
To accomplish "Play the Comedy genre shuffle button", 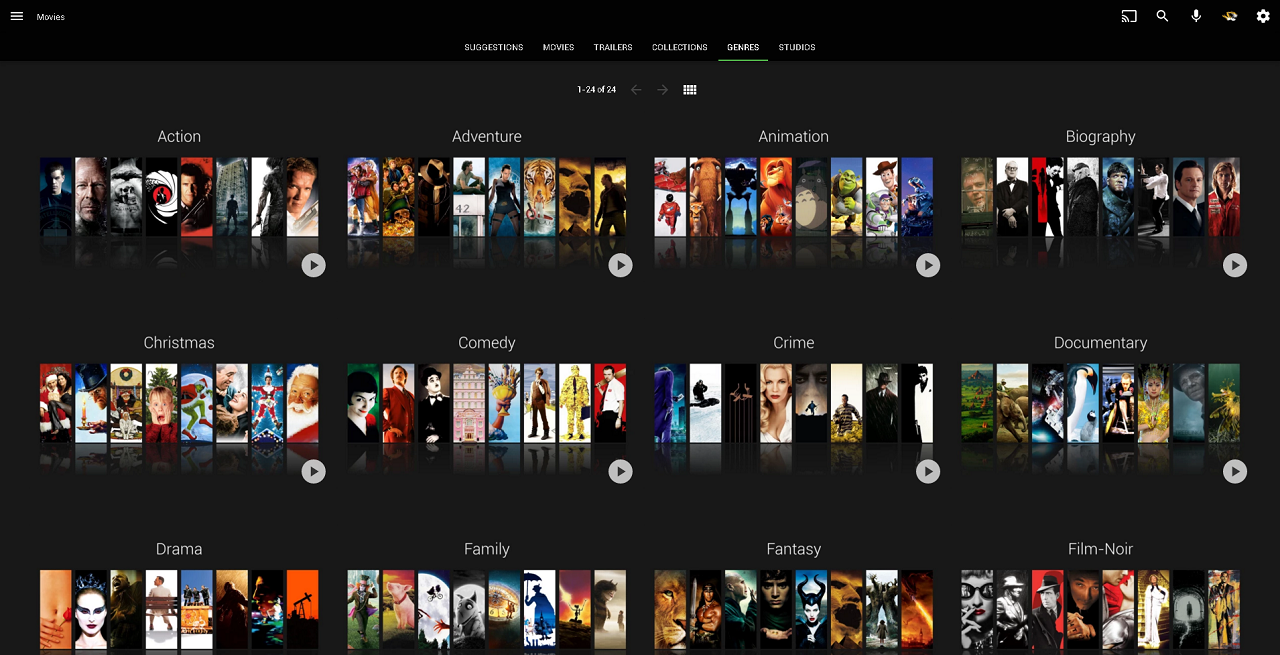I will point(620,471).
